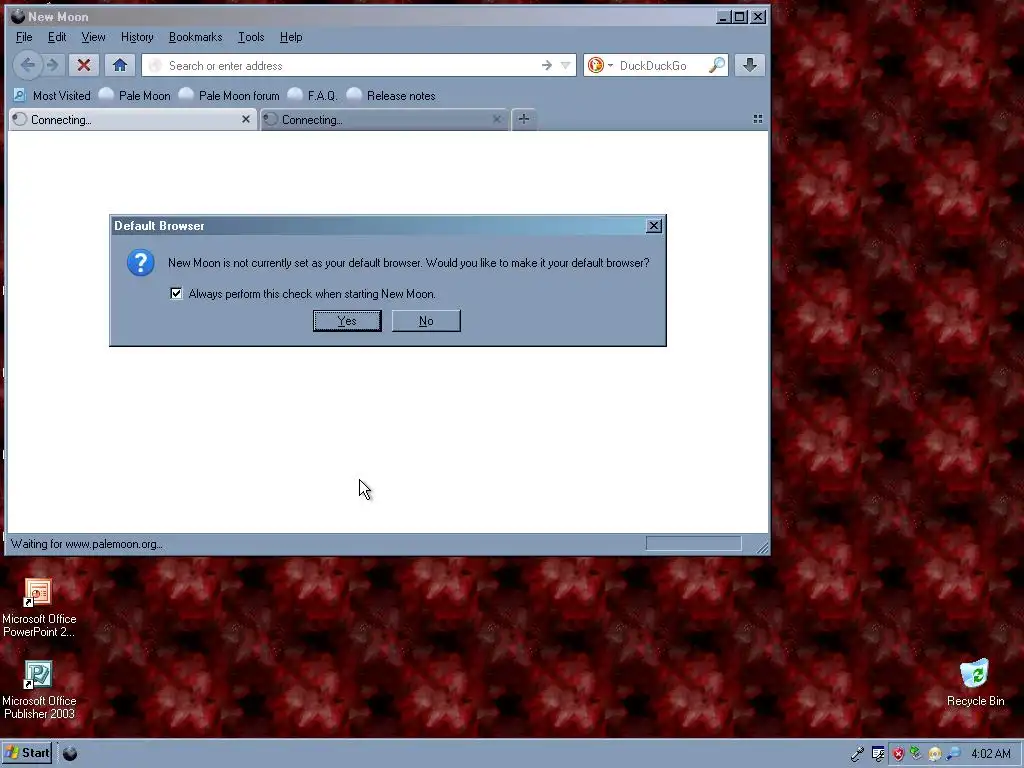Go to the Home page button
1024x768 pixels.
120,65
